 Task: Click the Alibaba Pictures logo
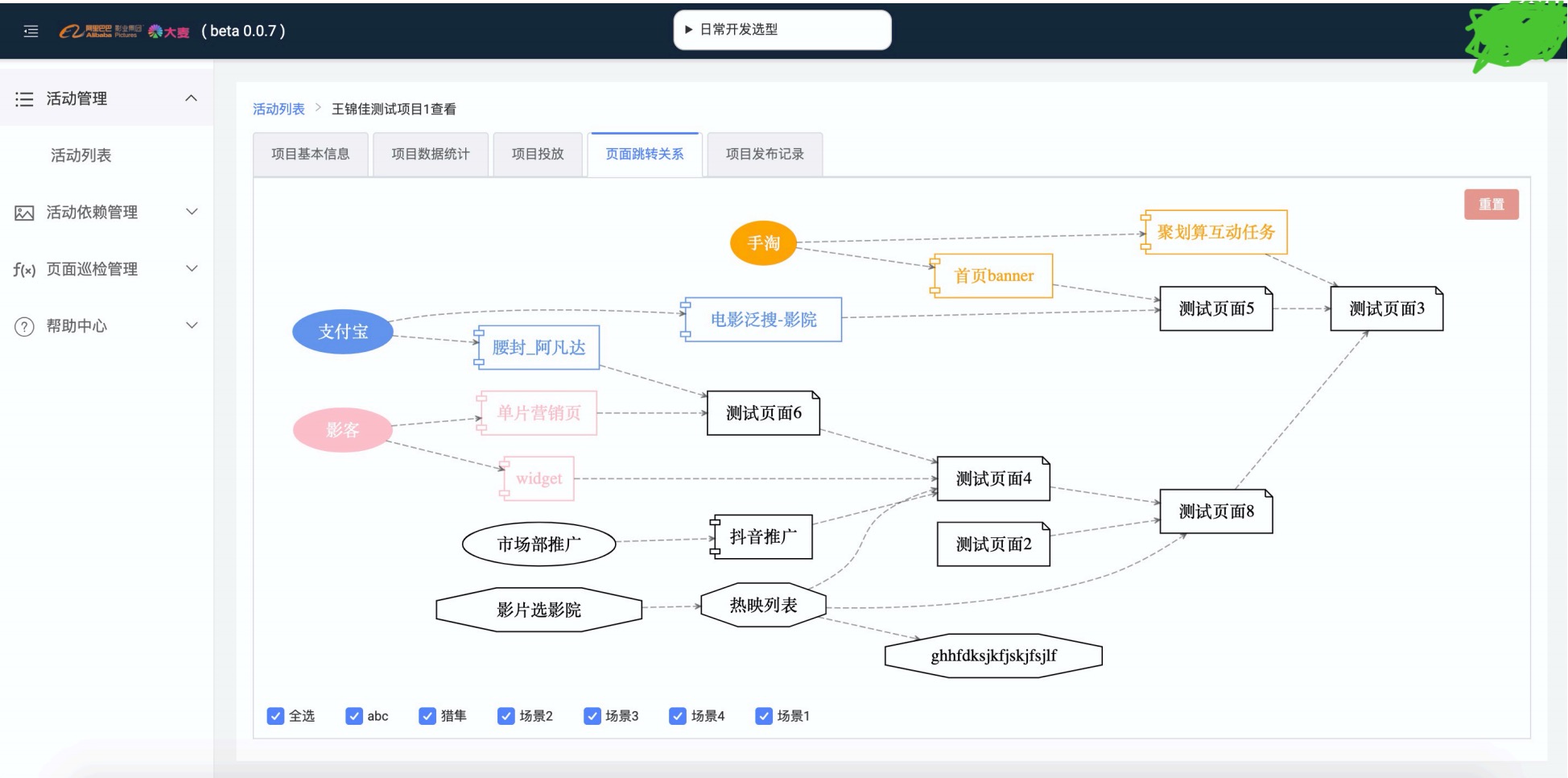tap(101, 31)
